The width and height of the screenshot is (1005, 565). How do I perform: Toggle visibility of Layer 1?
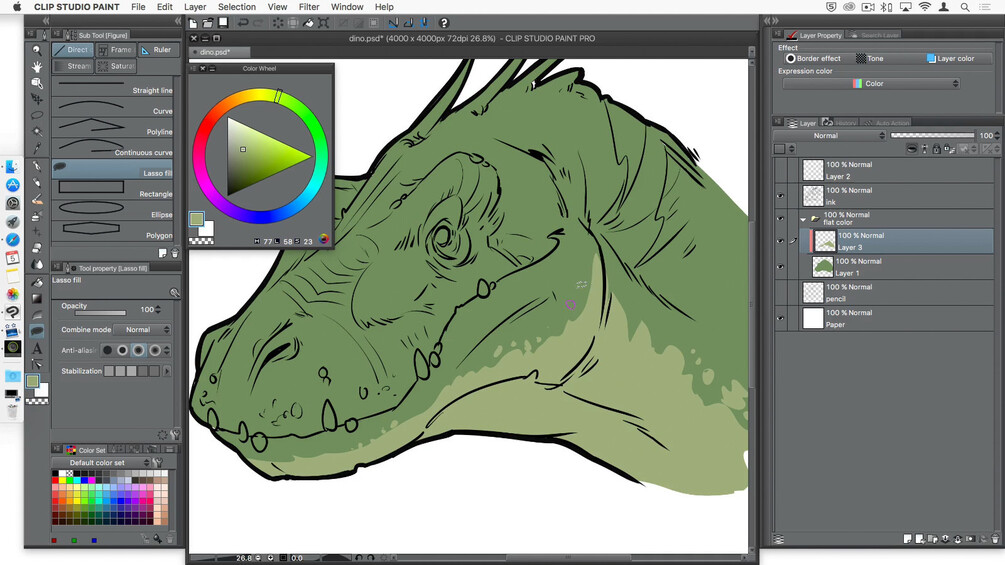click(x=780, y=266)
